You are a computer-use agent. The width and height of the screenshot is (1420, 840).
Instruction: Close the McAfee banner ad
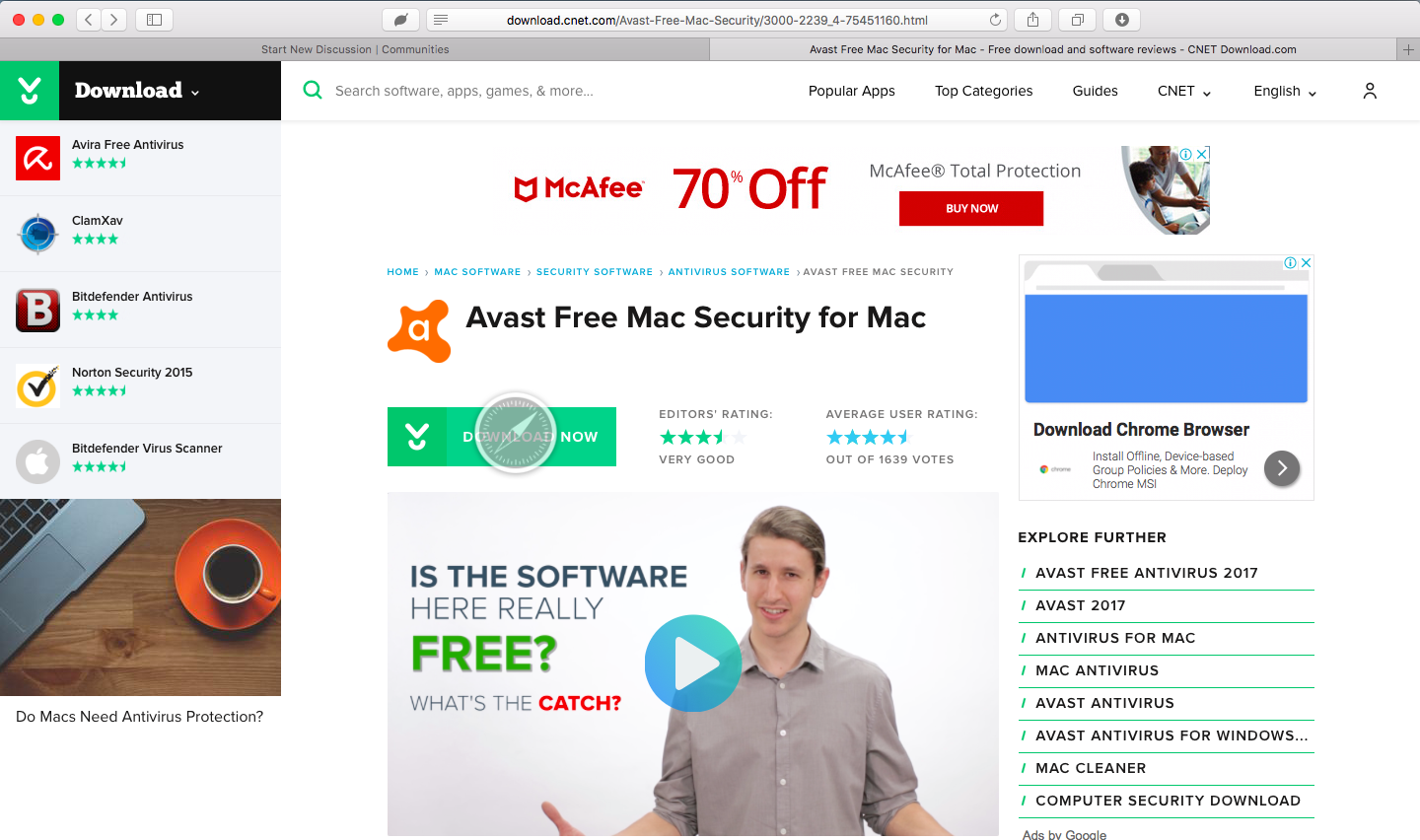[1202, 154]
